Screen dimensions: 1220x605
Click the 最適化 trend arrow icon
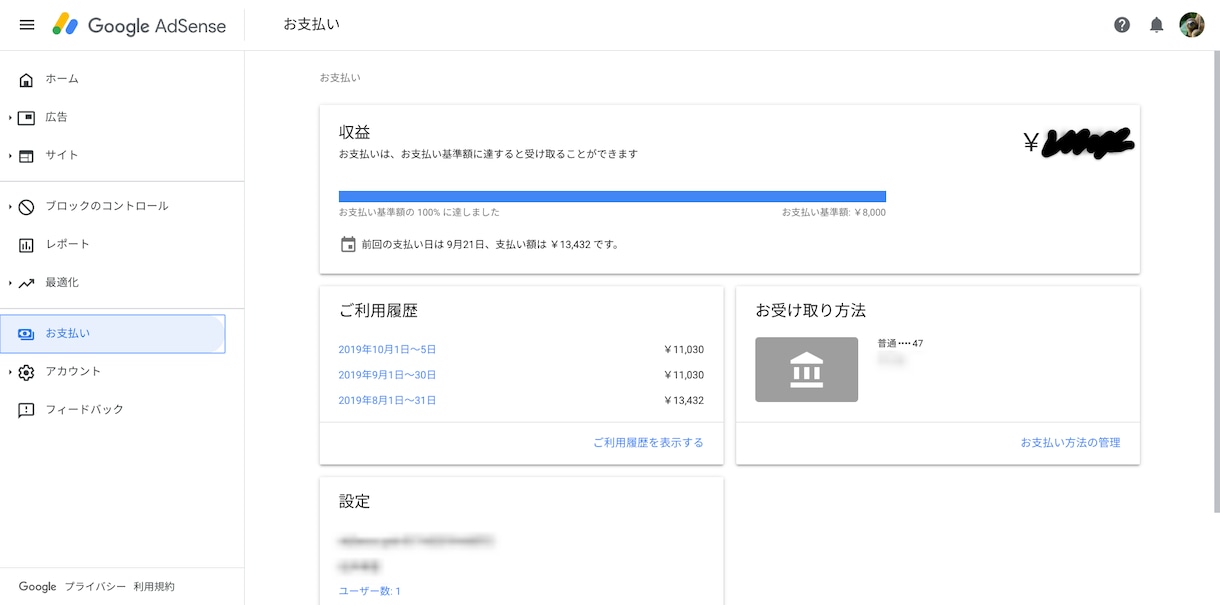point(27,283)
